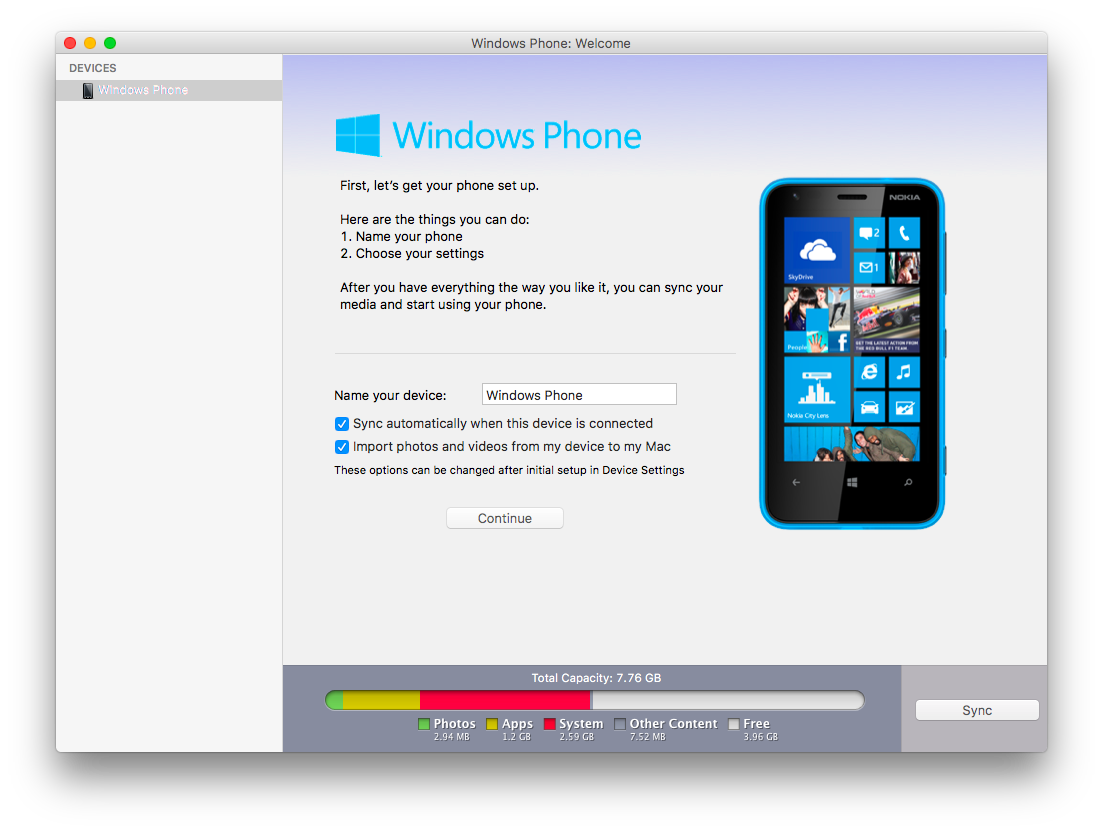Viewport: 1103px width, 832px height.
Task: Click the red System legend swatch
Action: click(549, 724)
